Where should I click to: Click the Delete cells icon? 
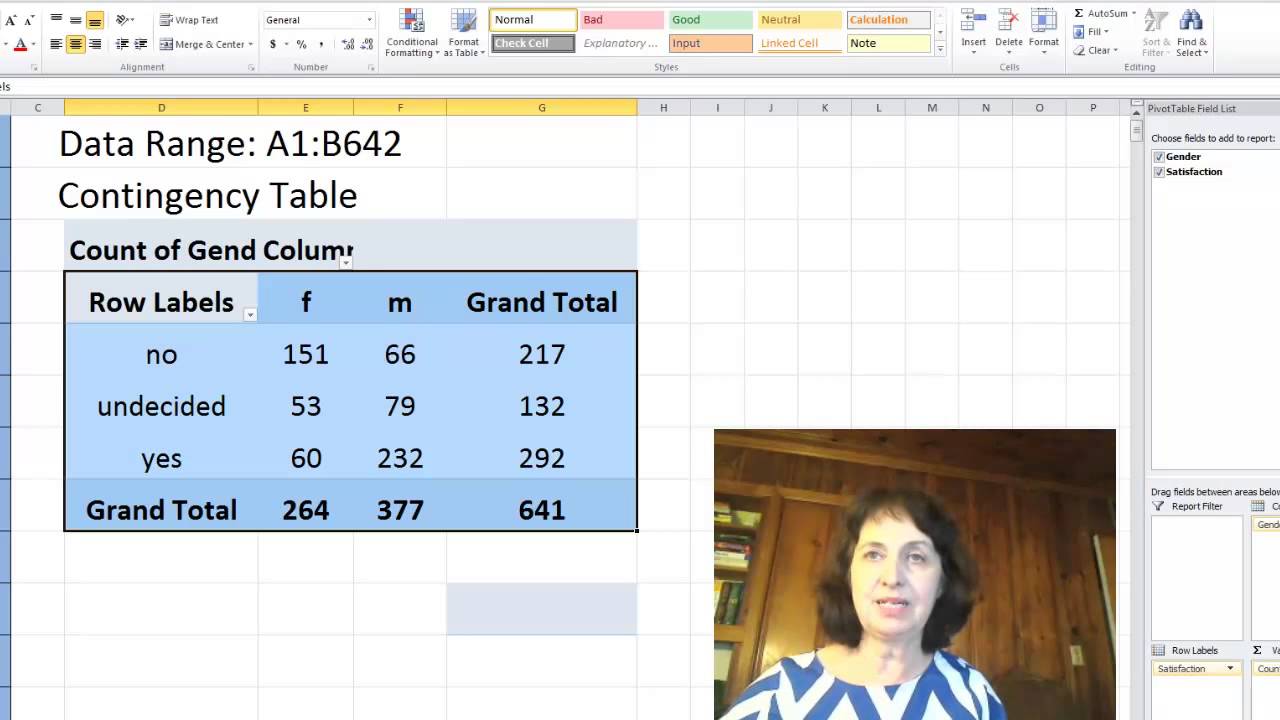click(x=1009, y=22)
